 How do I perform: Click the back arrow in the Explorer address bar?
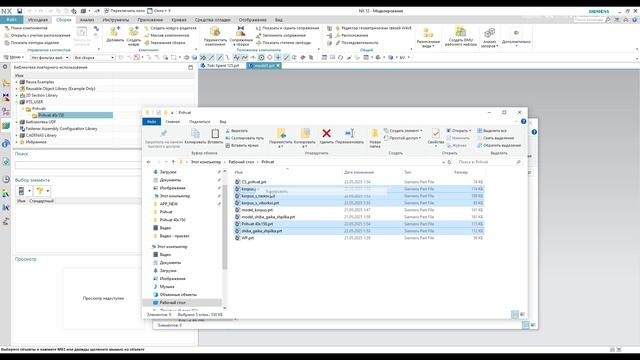[x=149, y=162]
